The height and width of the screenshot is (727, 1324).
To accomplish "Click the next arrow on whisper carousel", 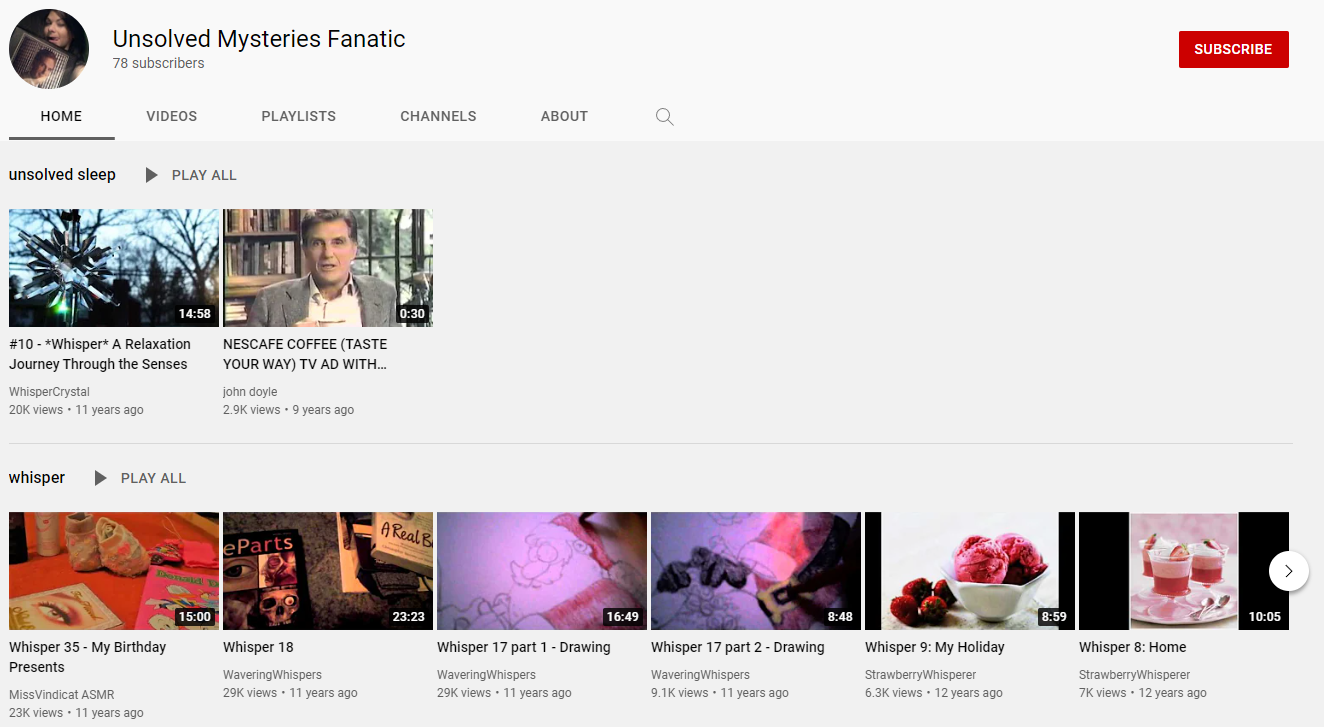I will [1289, 571].
